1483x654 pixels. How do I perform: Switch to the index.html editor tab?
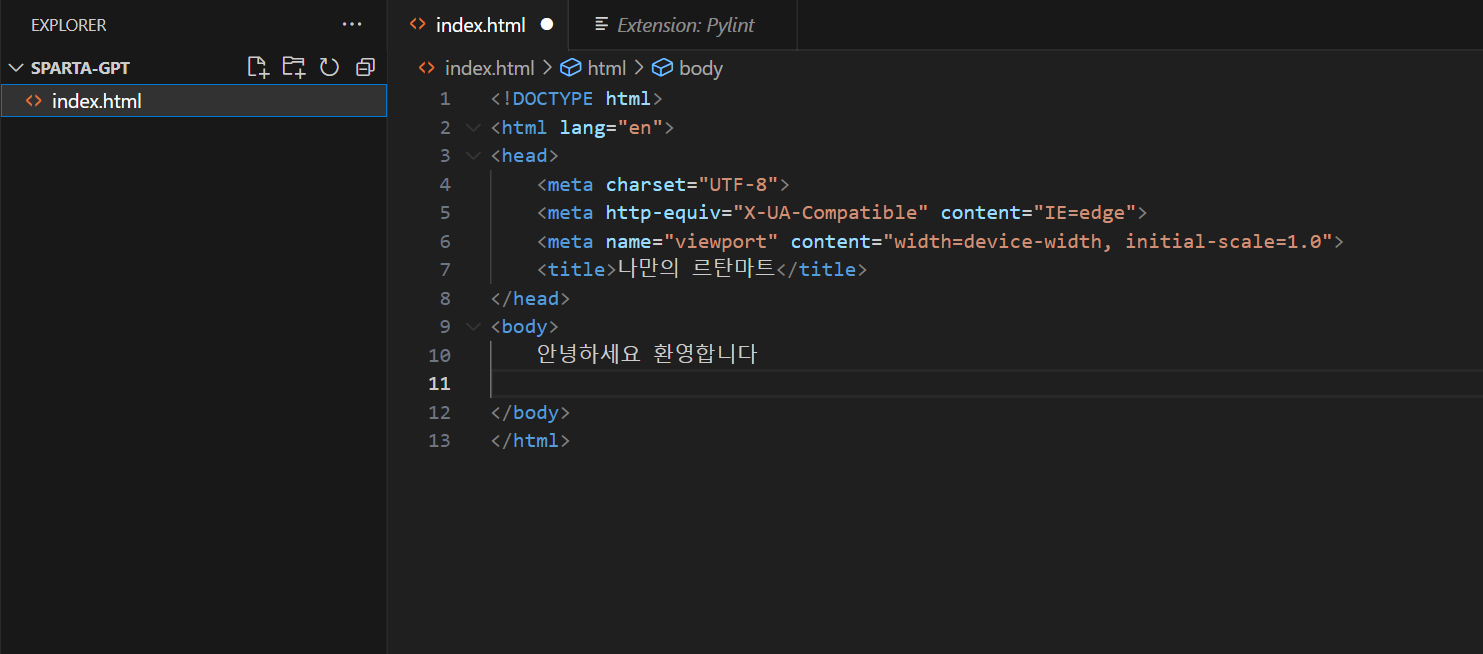[x=479, y=25]
